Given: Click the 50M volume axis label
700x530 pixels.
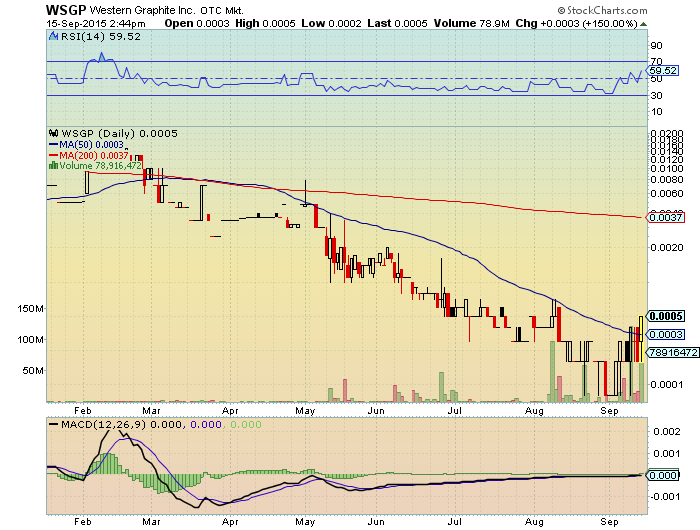Looking at the screenshot, I should [33, 371].
